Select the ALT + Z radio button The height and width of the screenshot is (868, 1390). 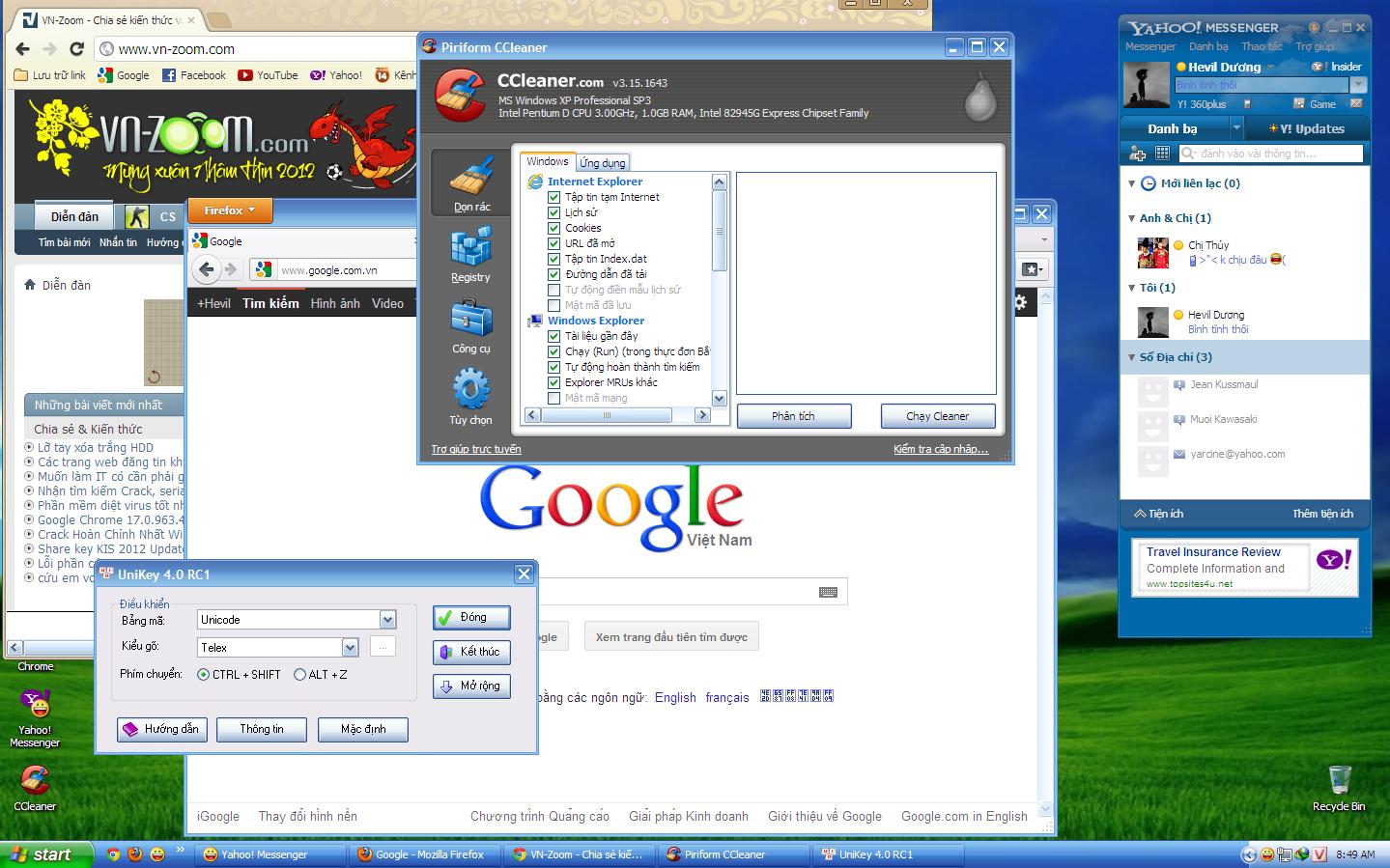click(299, 675)
